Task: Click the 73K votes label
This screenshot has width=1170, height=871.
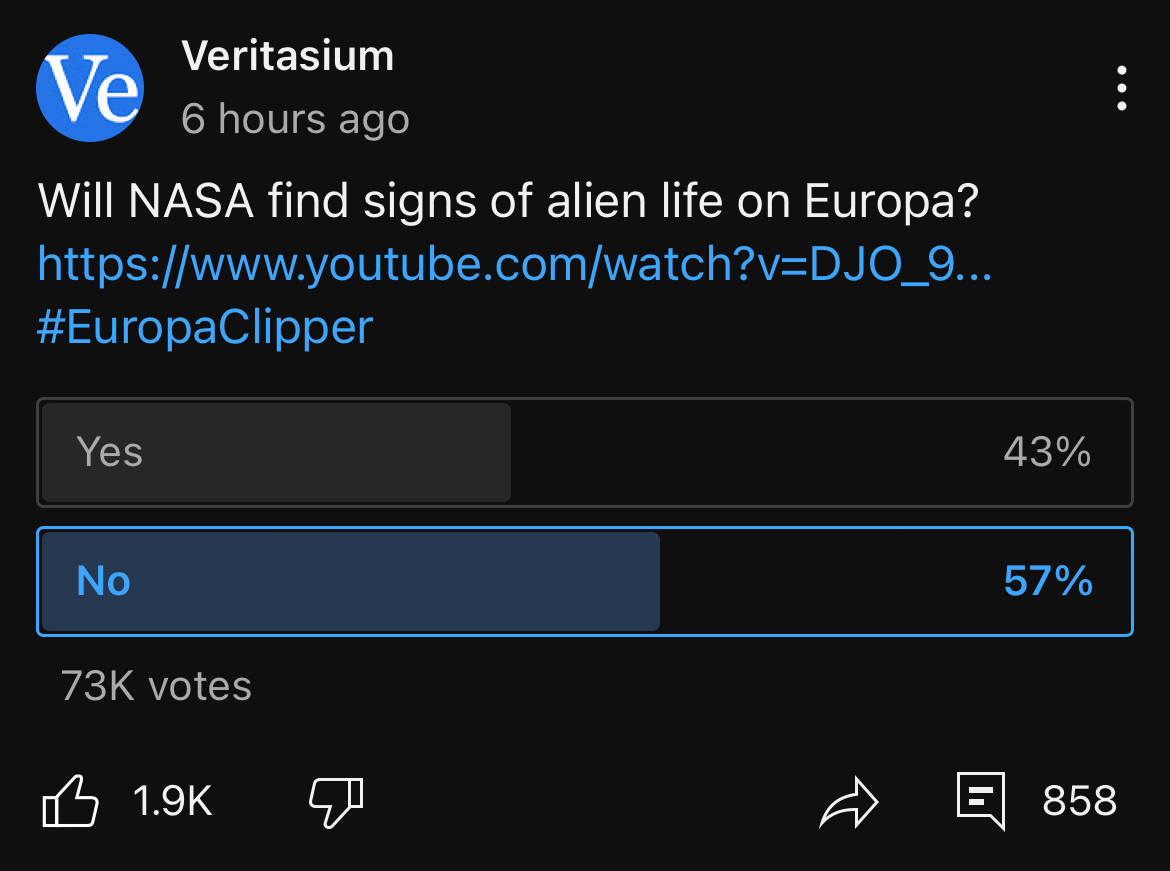Action: [x=156, y=686]
